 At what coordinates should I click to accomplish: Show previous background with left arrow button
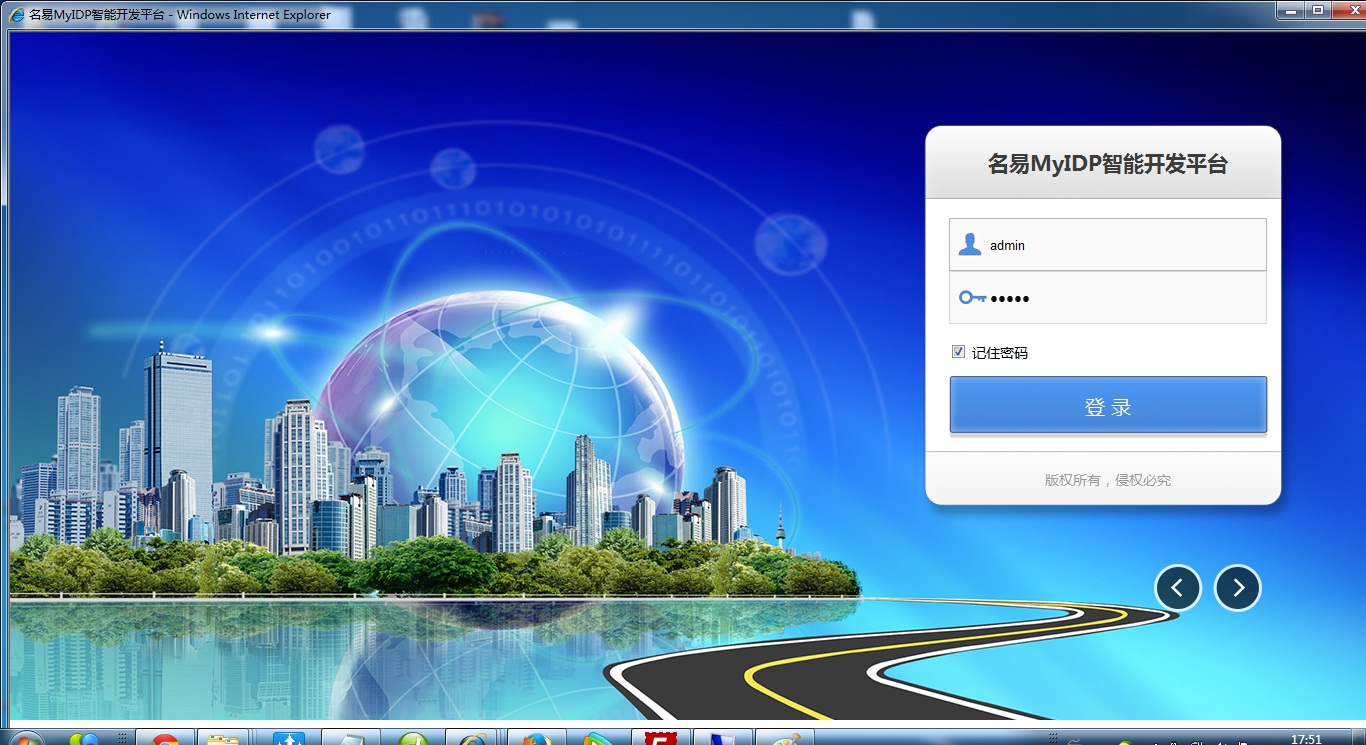[x=1178, y=588]
